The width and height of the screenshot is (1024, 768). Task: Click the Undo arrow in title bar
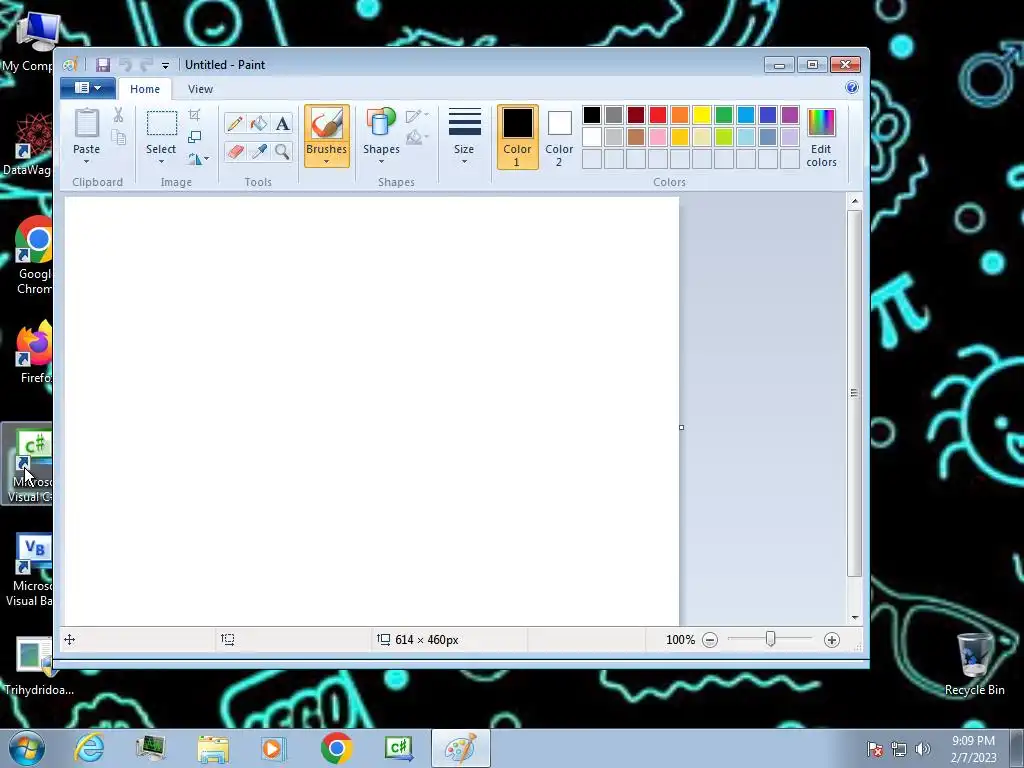click(125, 65)
